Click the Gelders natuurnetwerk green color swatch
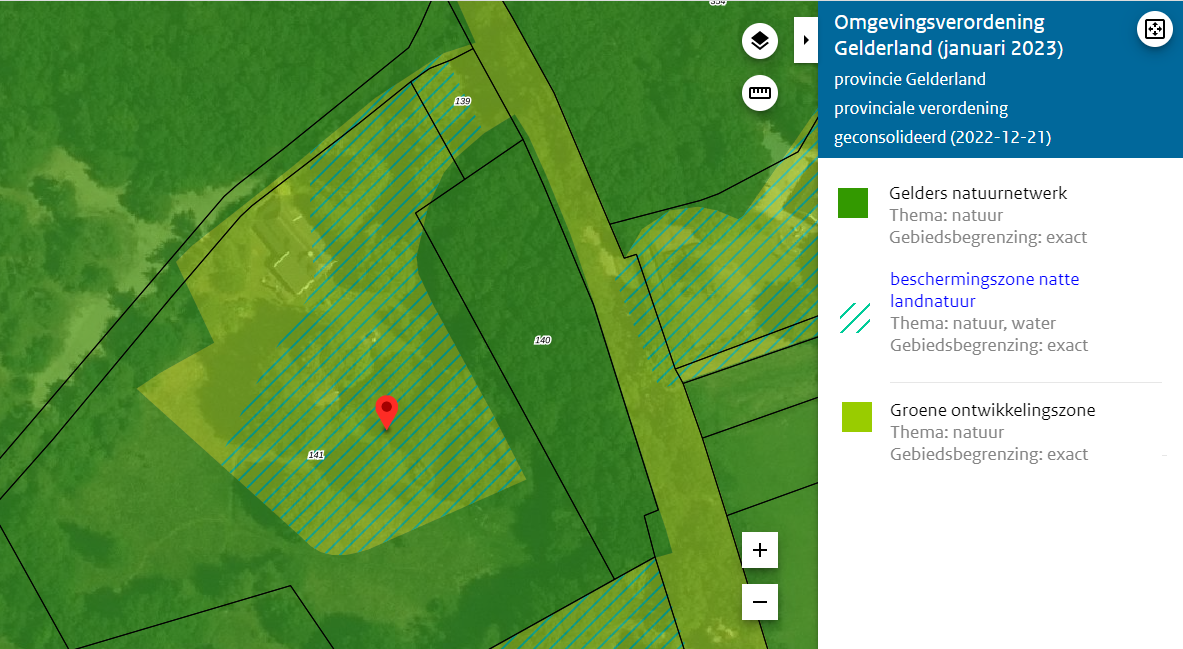The image size is (1183, 649). tap(851, 202)
